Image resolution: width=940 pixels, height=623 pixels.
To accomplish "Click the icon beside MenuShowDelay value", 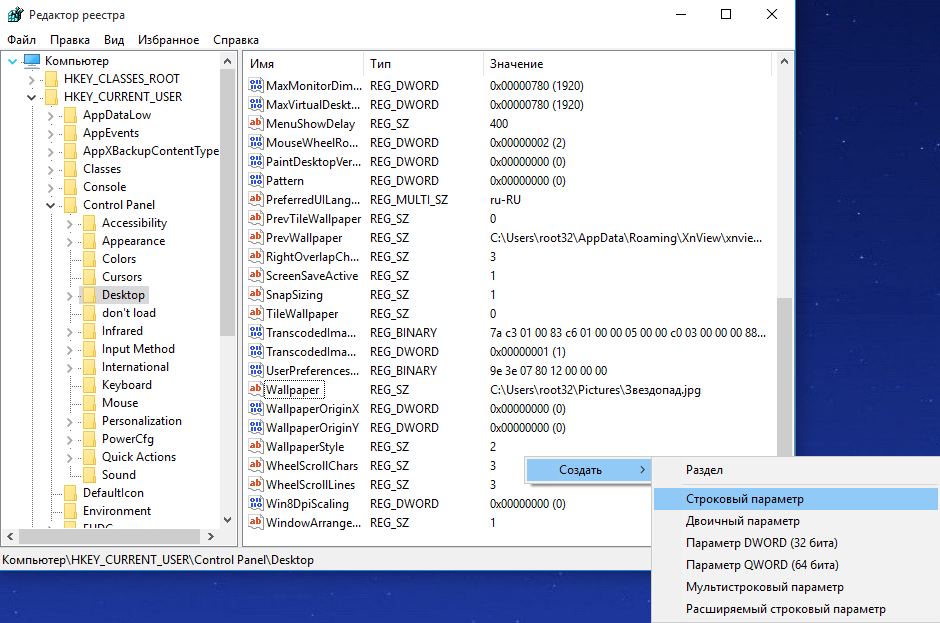I will 255,124.
